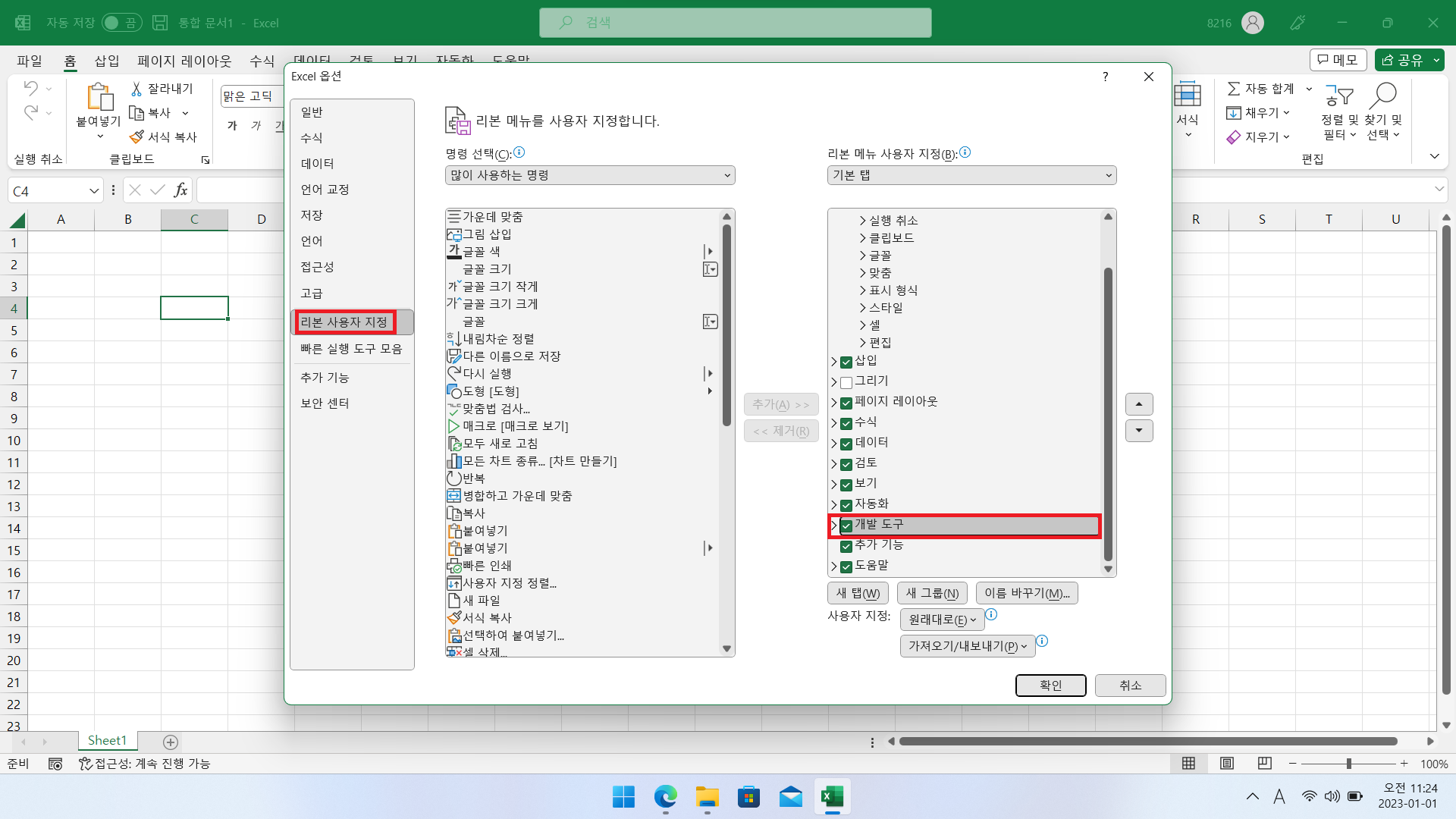Click the Page Break Preview status bar icon

pos(1264,763)
